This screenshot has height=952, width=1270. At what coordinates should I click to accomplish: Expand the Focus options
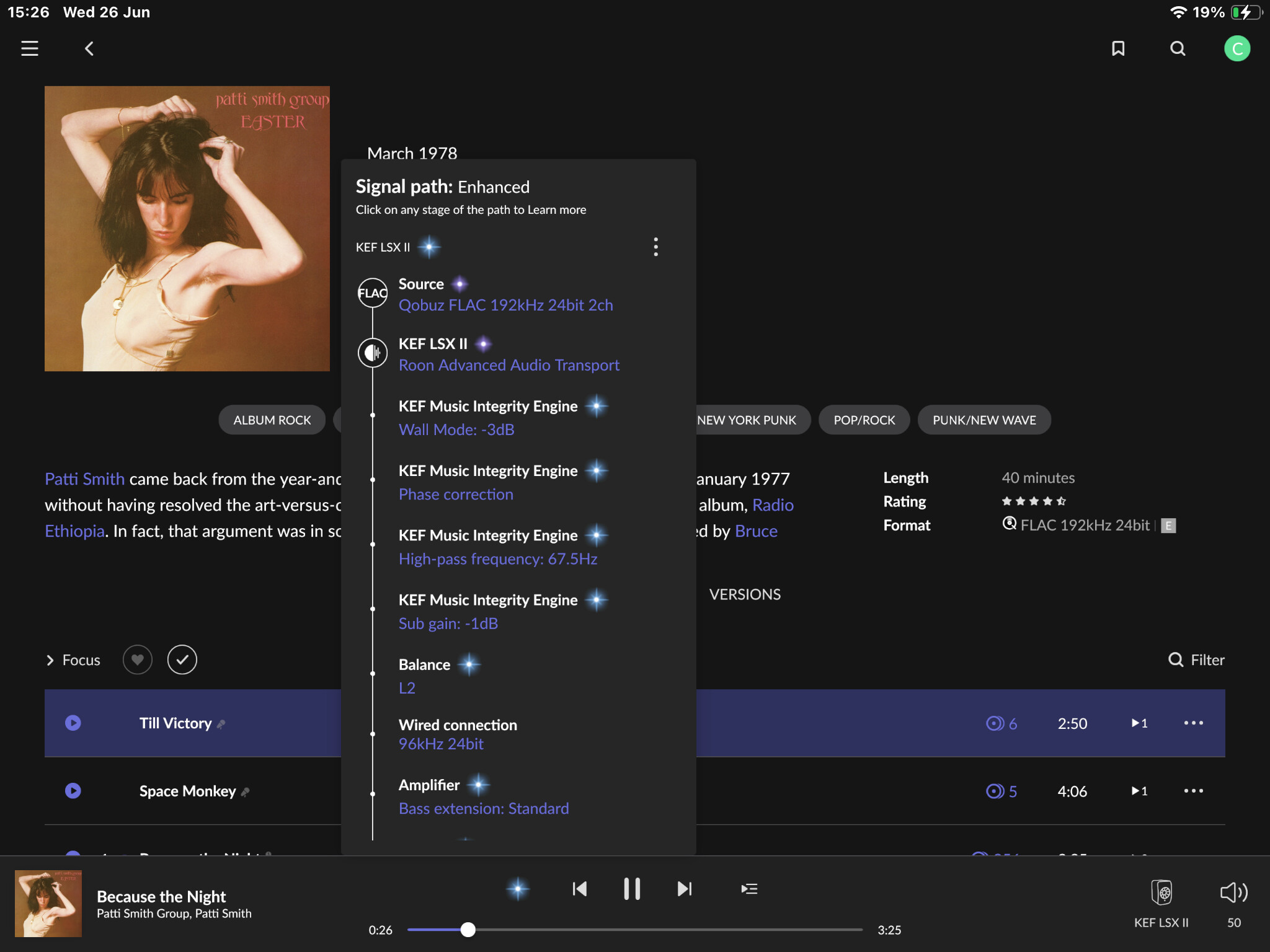point(73,660)
